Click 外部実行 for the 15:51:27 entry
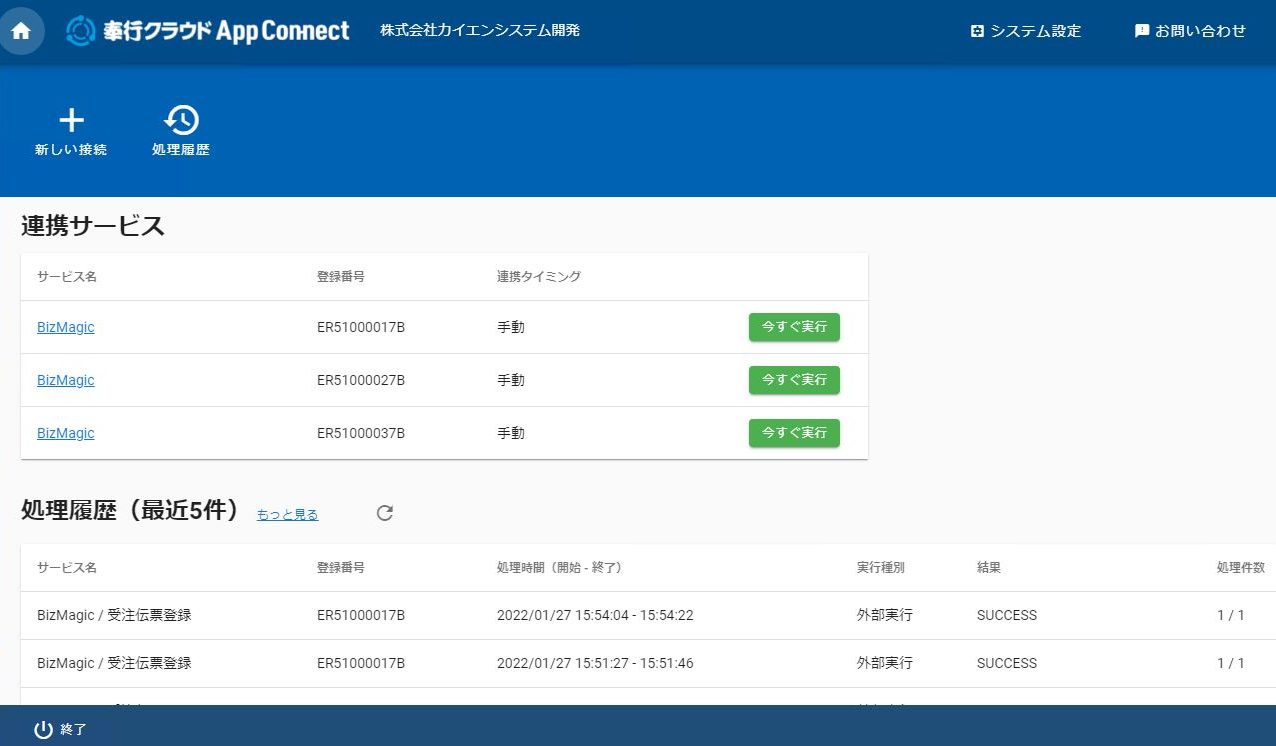The image size is (1276, 746). pyautogui.click(x=885, y=663)
